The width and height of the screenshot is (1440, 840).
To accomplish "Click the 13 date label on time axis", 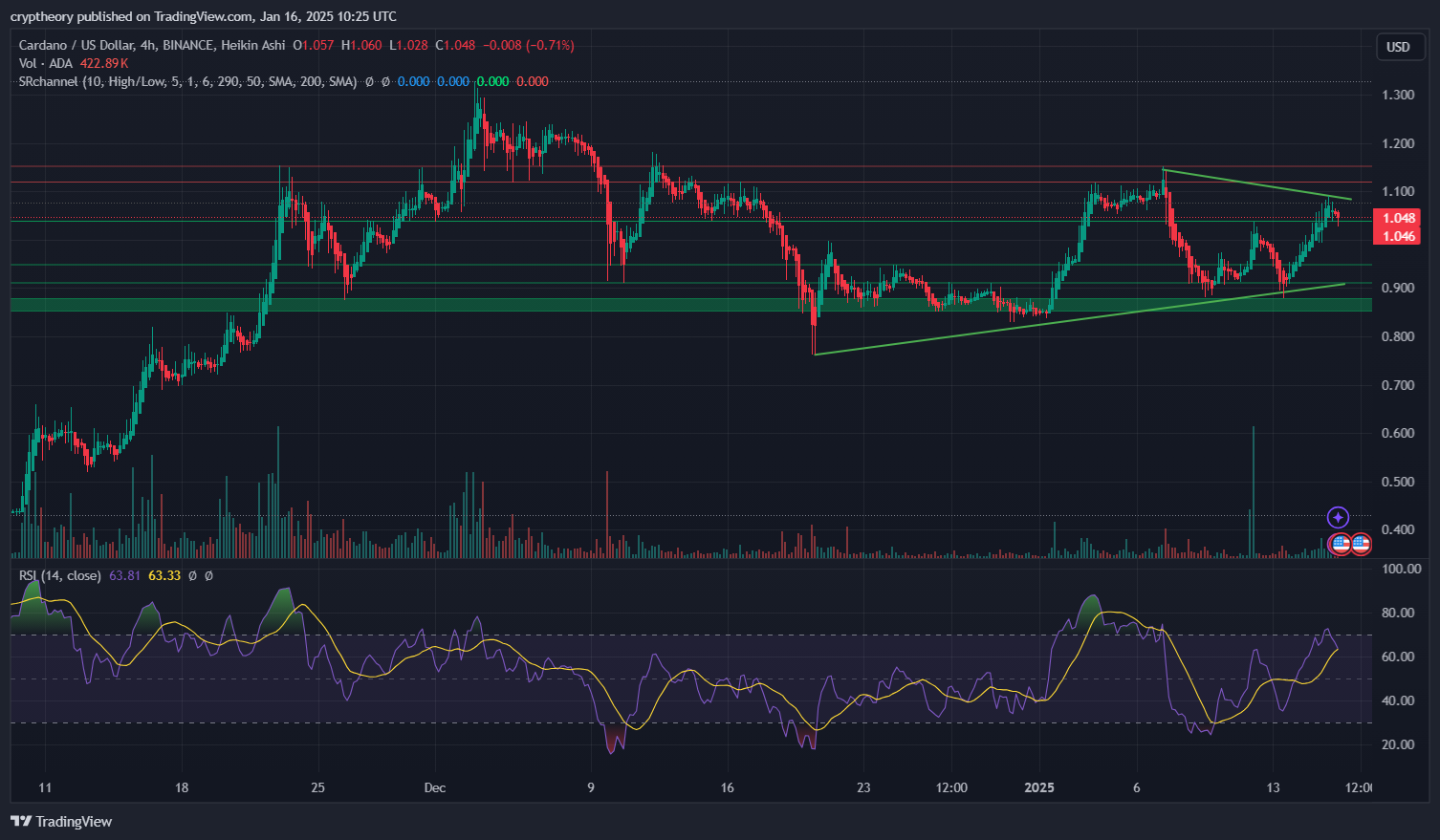I will (1273, 788).
